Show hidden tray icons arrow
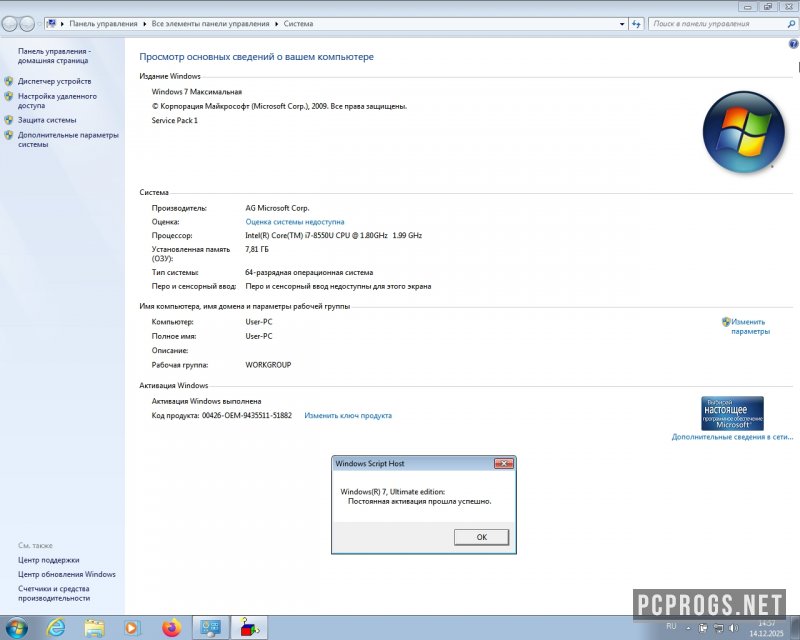800x640 pixels. (x=688, y=628)
